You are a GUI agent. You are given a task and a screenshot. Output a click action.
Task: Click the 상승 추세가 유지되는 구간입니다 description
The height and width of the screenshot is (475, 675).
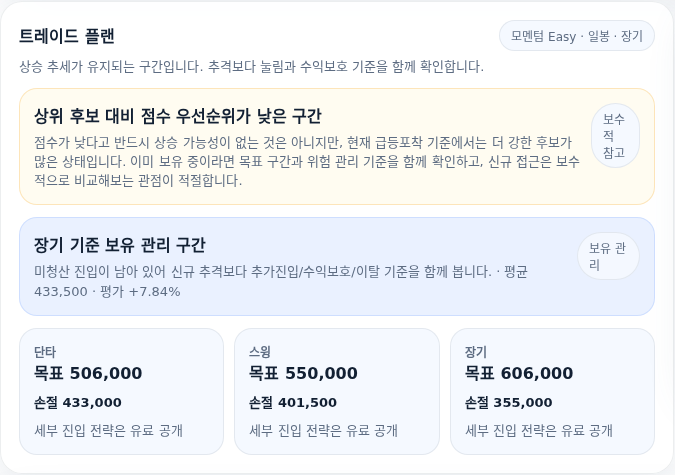coord(251,67)
